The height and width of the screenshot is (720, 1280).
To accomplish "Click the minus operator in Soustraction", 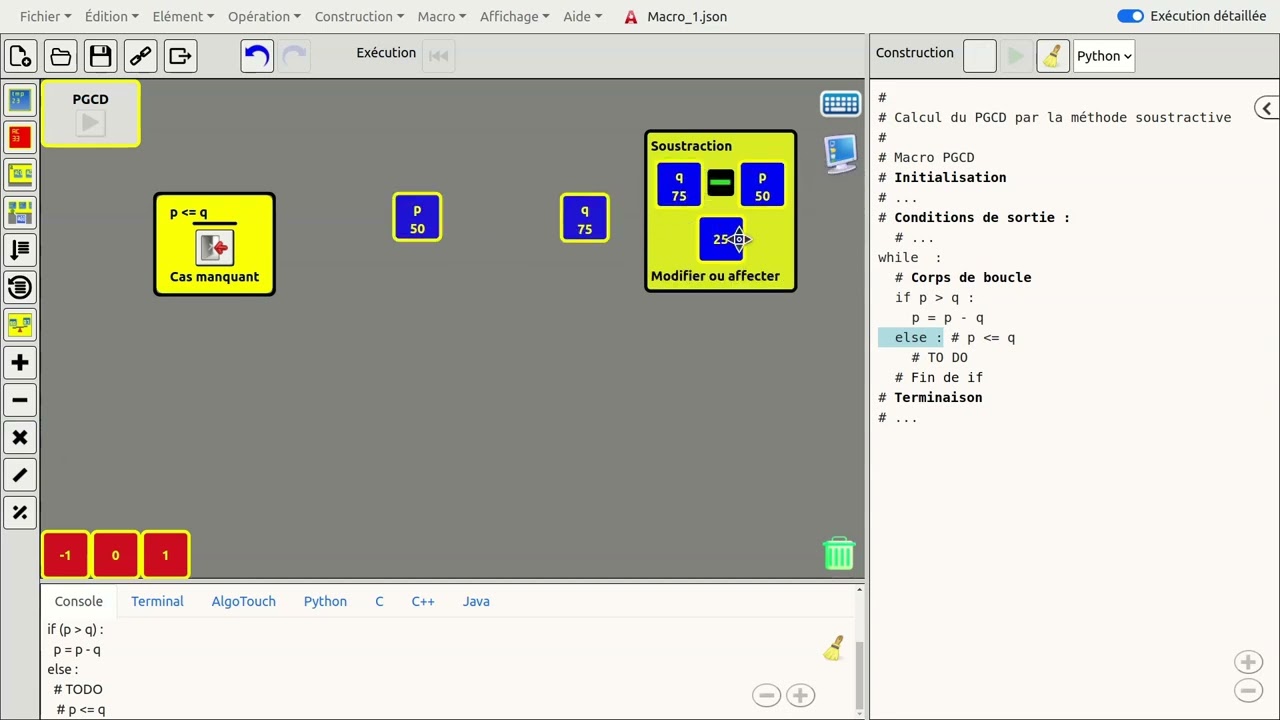I will (720, 183).
